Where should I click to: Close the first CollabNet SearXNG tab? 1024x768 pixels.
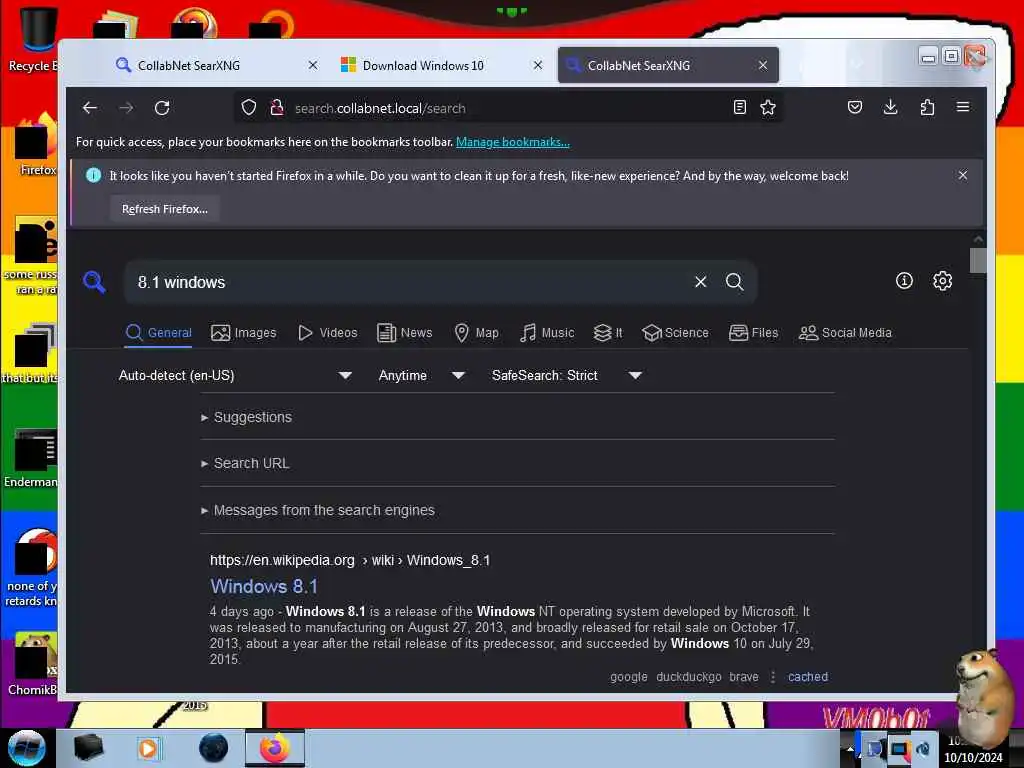click(313, 65)
